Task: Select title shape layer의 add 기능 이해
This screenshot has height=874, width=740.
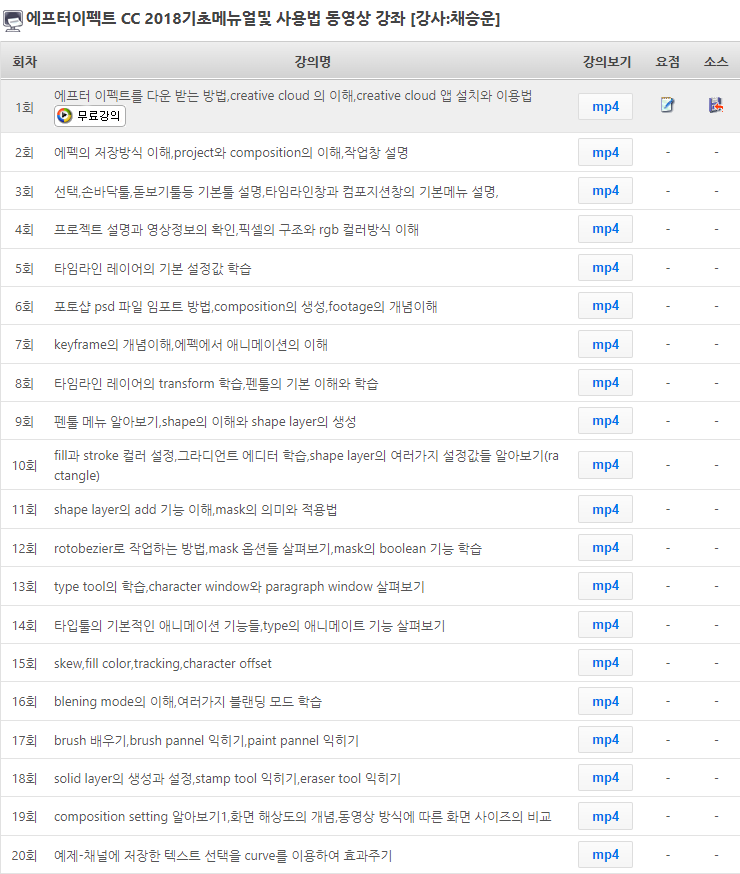Action: [195, 510]
